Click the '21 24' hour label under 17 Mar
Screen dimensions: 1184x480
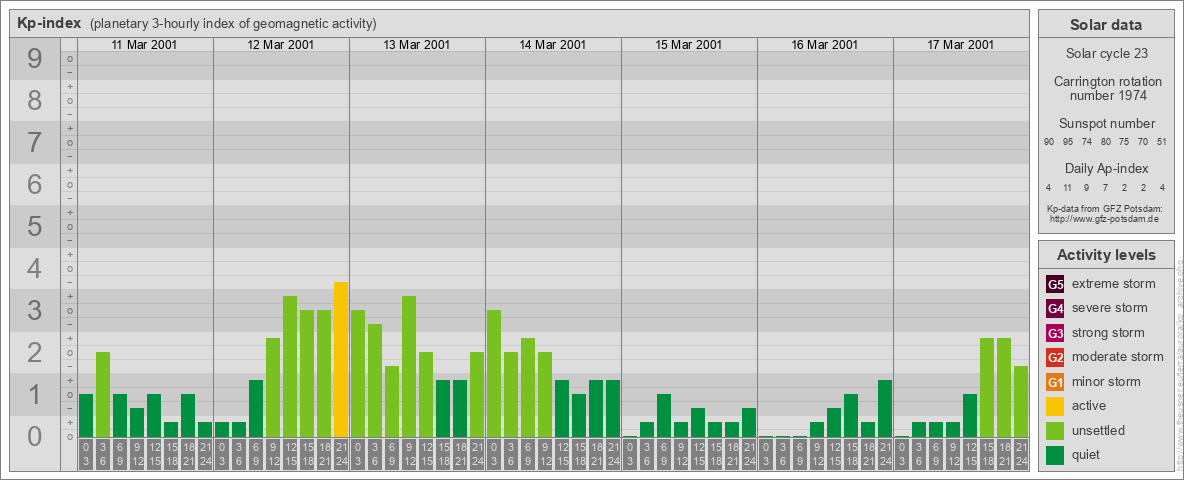[x=1021, y=455]
